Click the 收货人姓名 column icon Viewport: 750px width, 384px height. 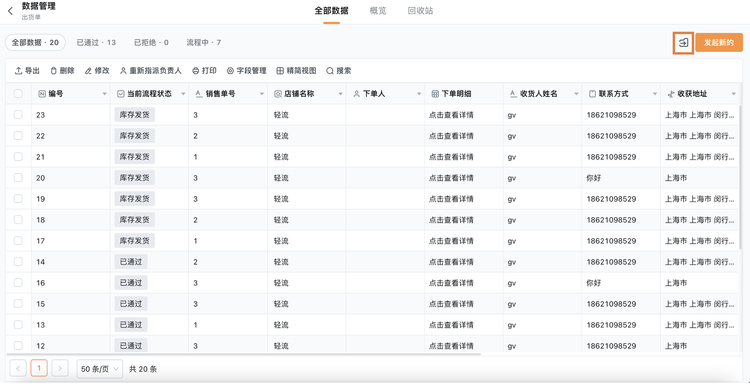[x=514, y=94]
